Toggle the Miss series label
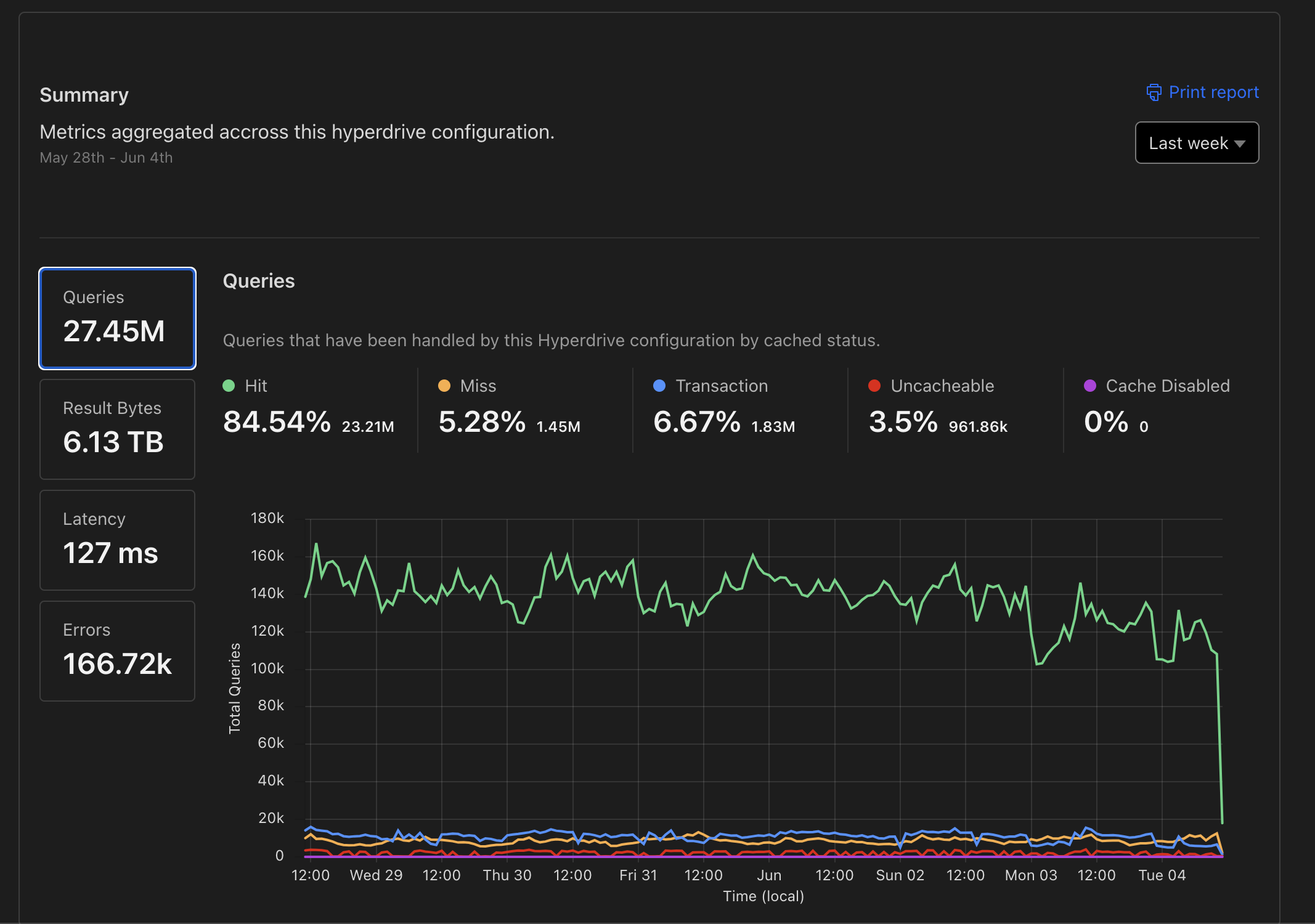This screenshot has height=924, width=1315. [x=478, y=386]
